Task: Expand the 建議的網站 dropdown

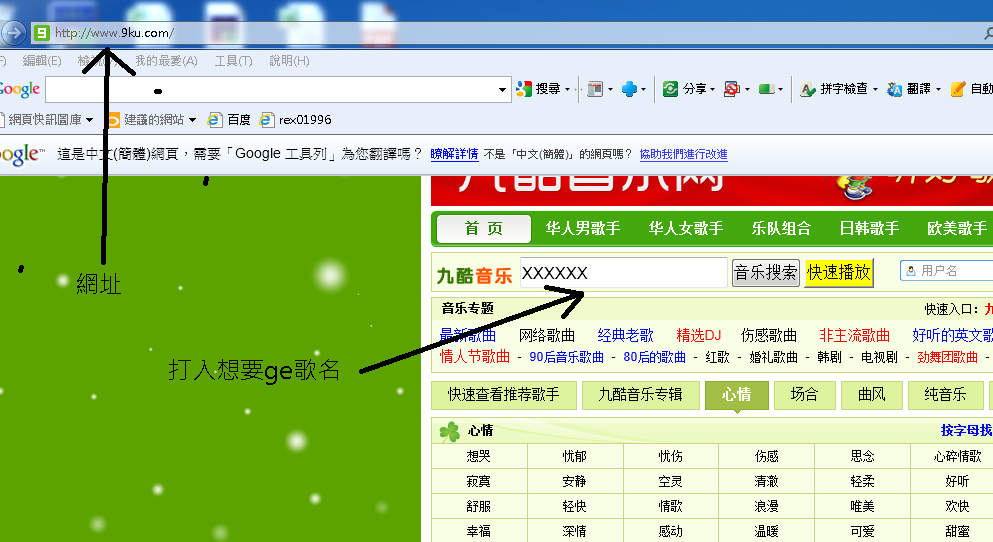Action: [x=192, y=120]
